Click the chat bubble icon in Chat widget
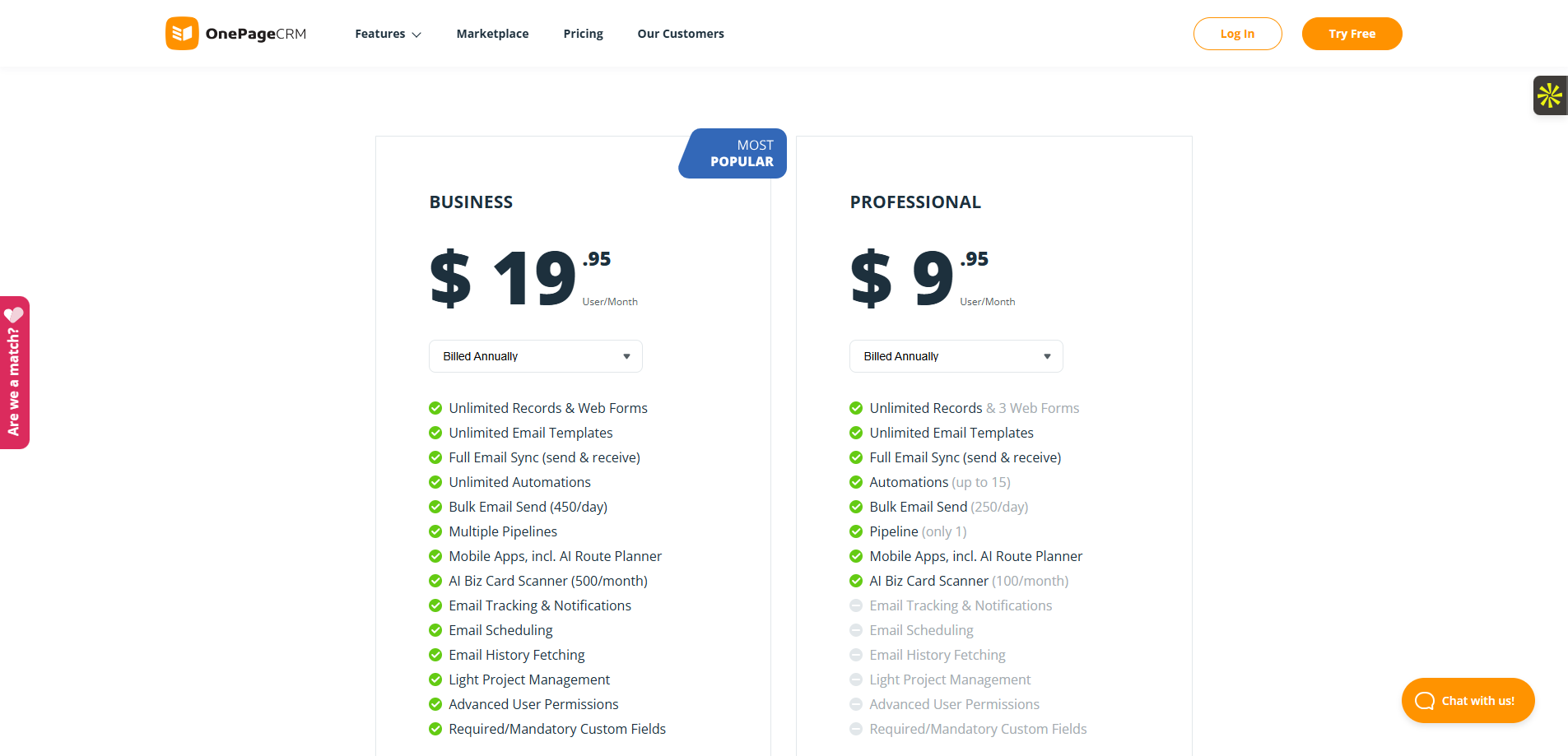This screenshot has height=756, width=1568. click(1424, 701)
